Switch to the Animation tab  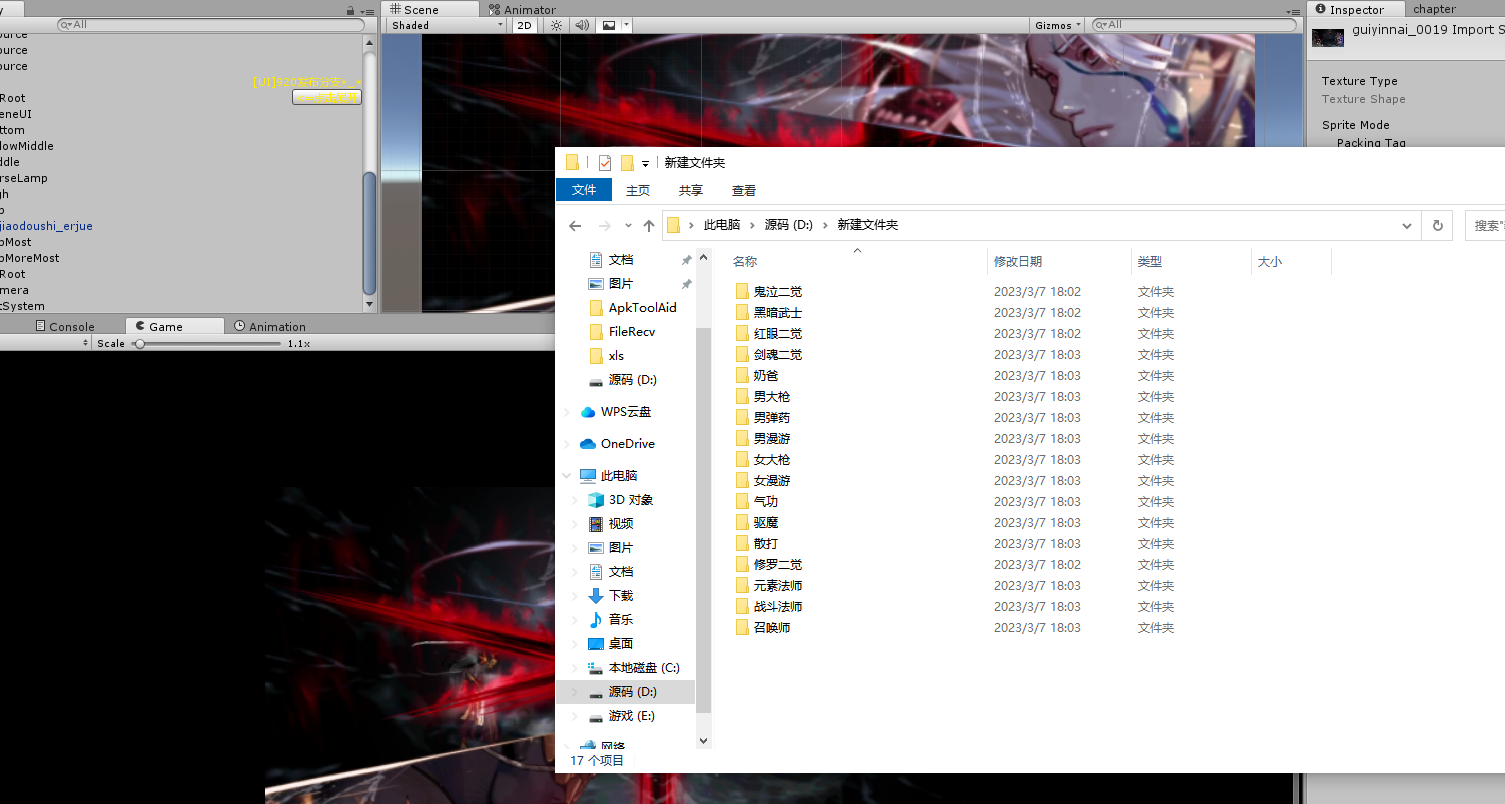(270, 327)
